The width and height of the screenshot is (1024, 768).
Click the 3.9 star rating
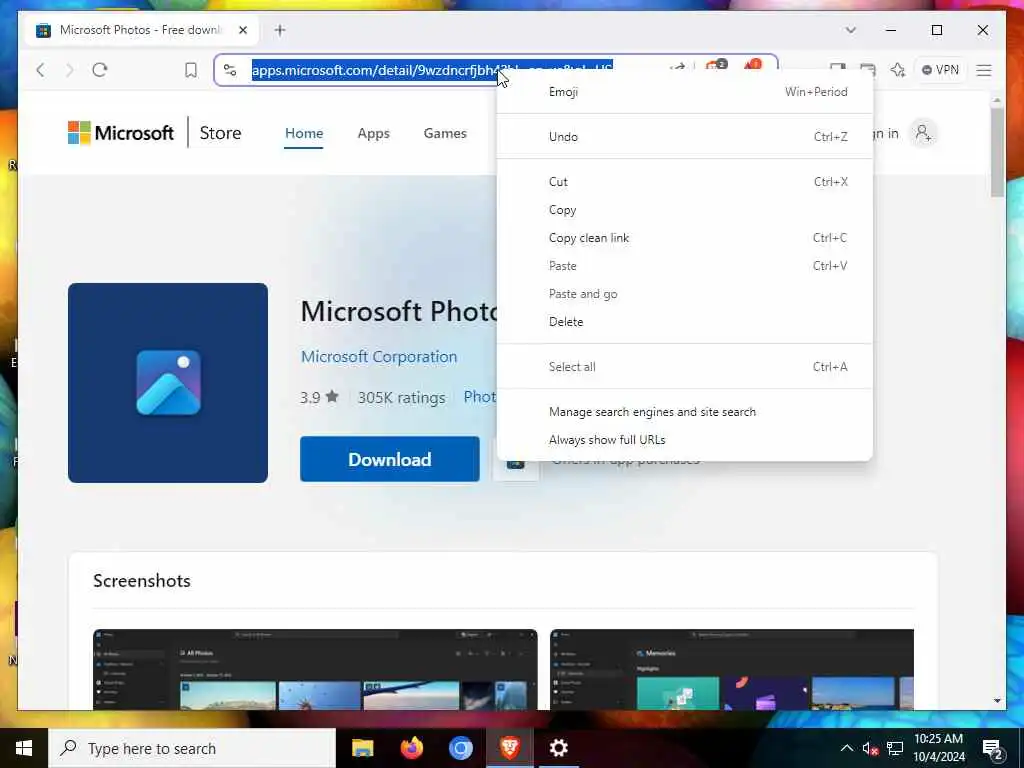319,397
